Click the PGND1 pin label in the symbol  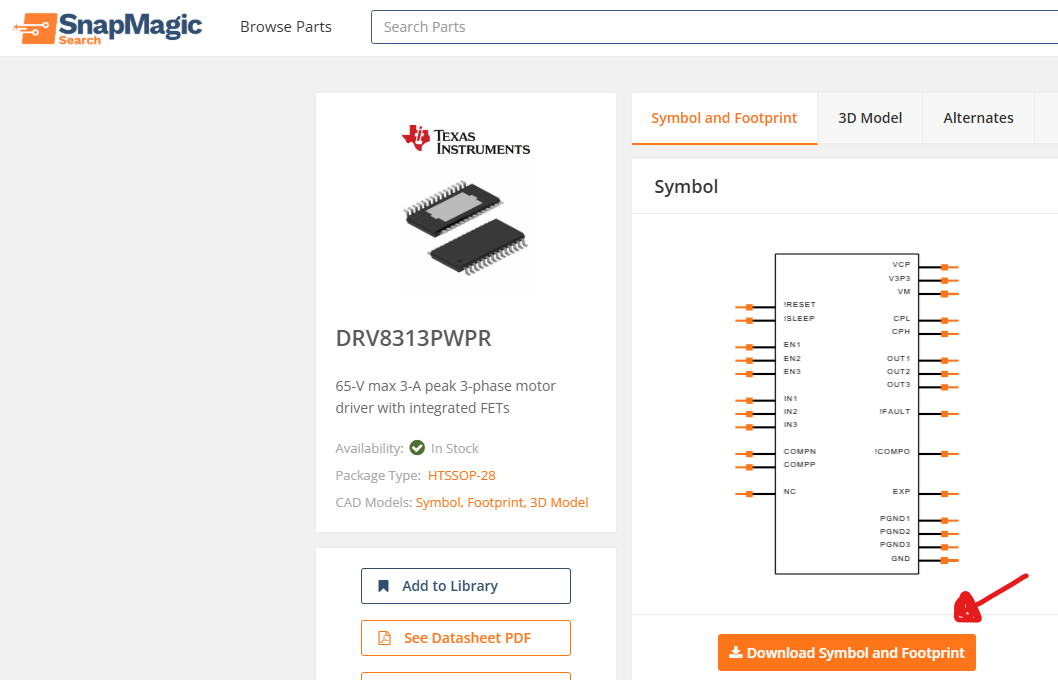895,519
